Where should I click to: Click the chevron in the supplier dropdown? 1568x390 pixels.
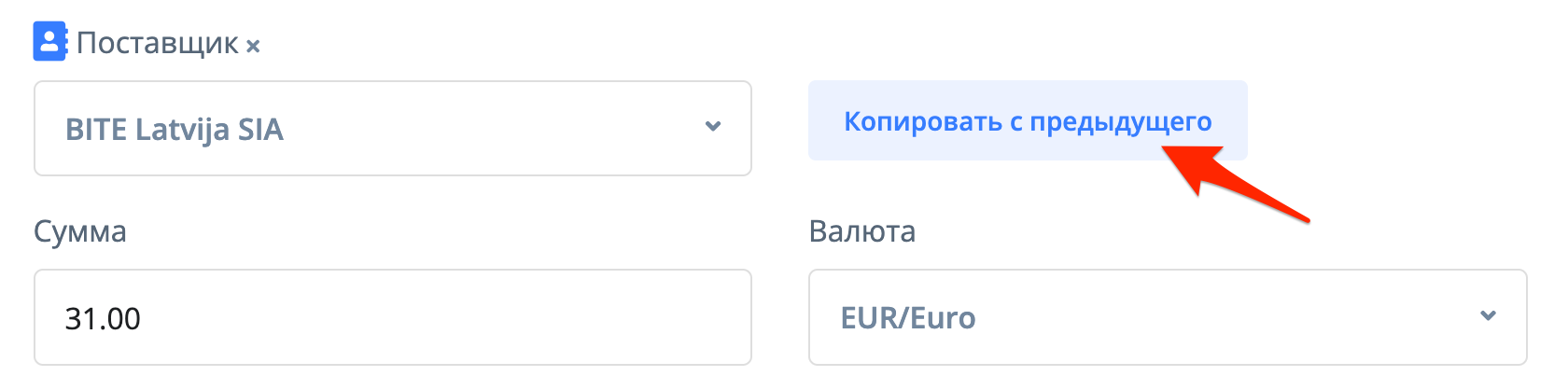click(x=713, y=127)
